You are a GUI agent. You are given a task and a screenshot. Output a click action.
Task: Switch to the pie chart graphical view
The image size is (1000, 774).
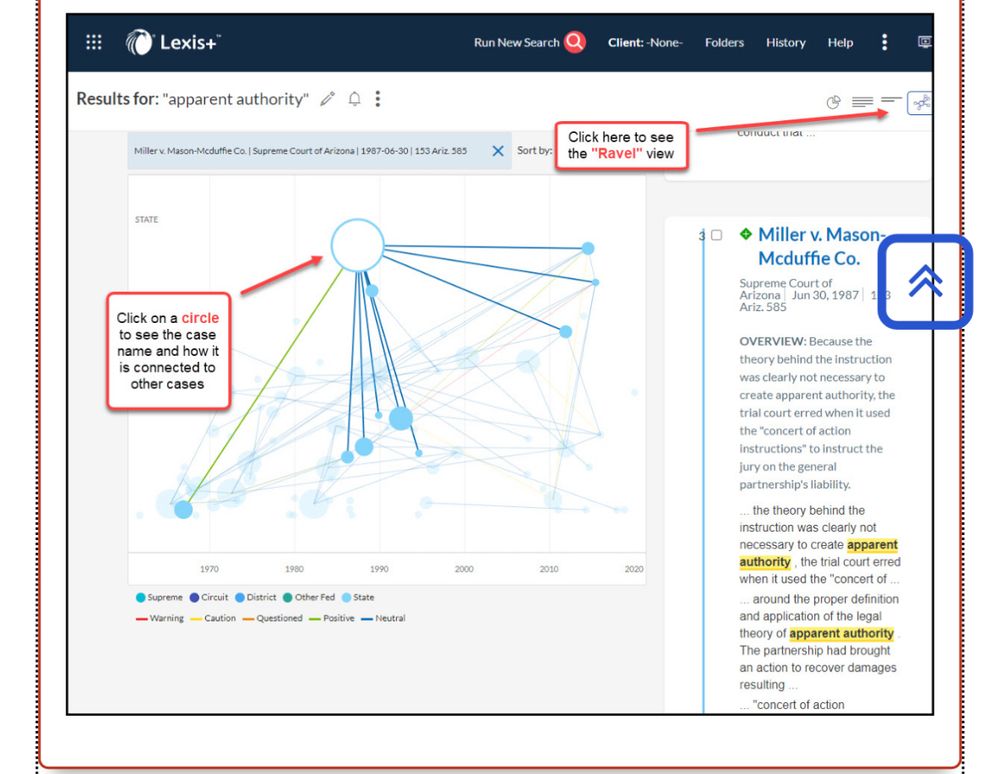(834, 102)
